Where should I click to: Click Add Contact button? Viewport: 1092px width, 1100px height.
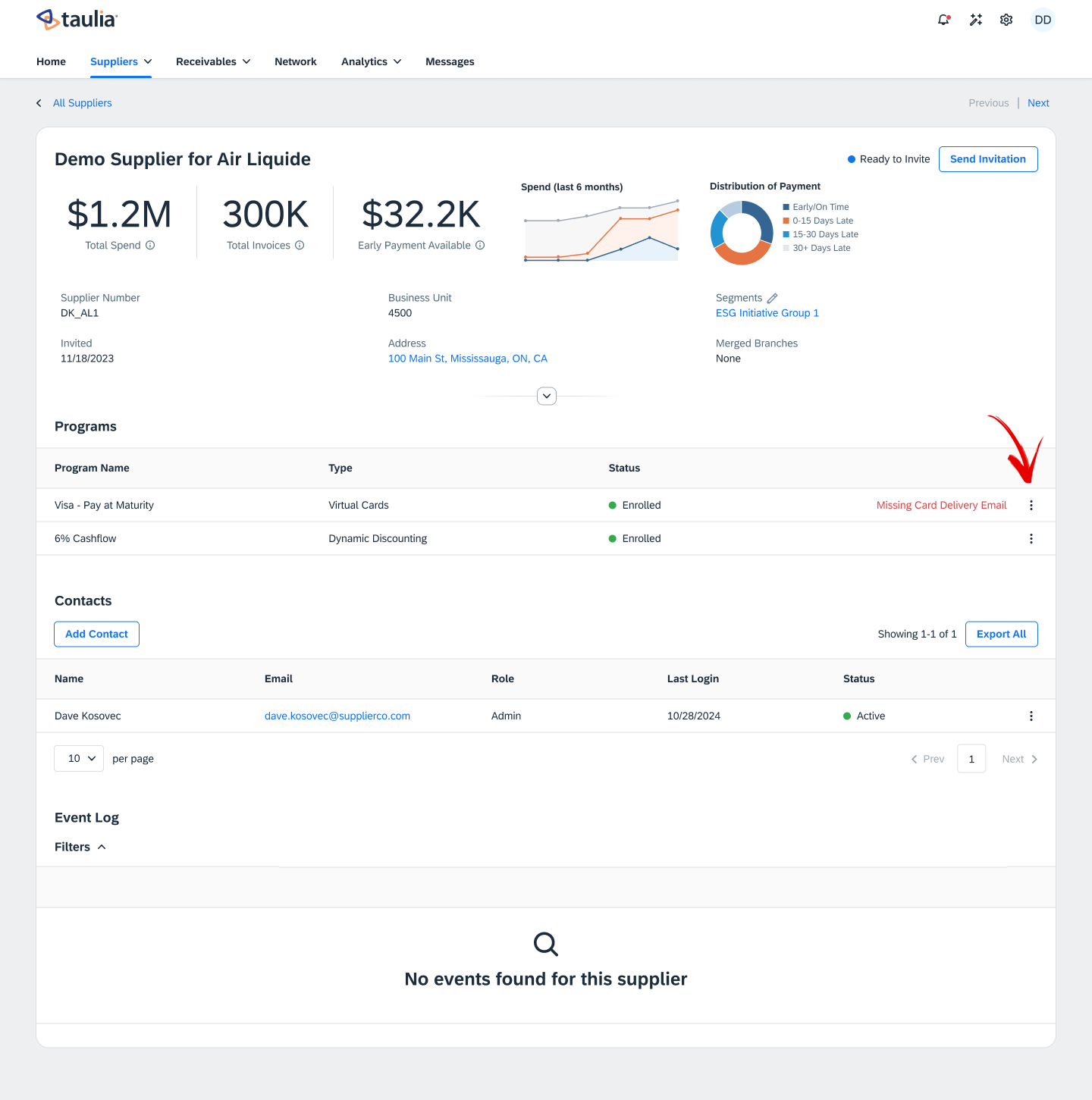click(96, 634)
